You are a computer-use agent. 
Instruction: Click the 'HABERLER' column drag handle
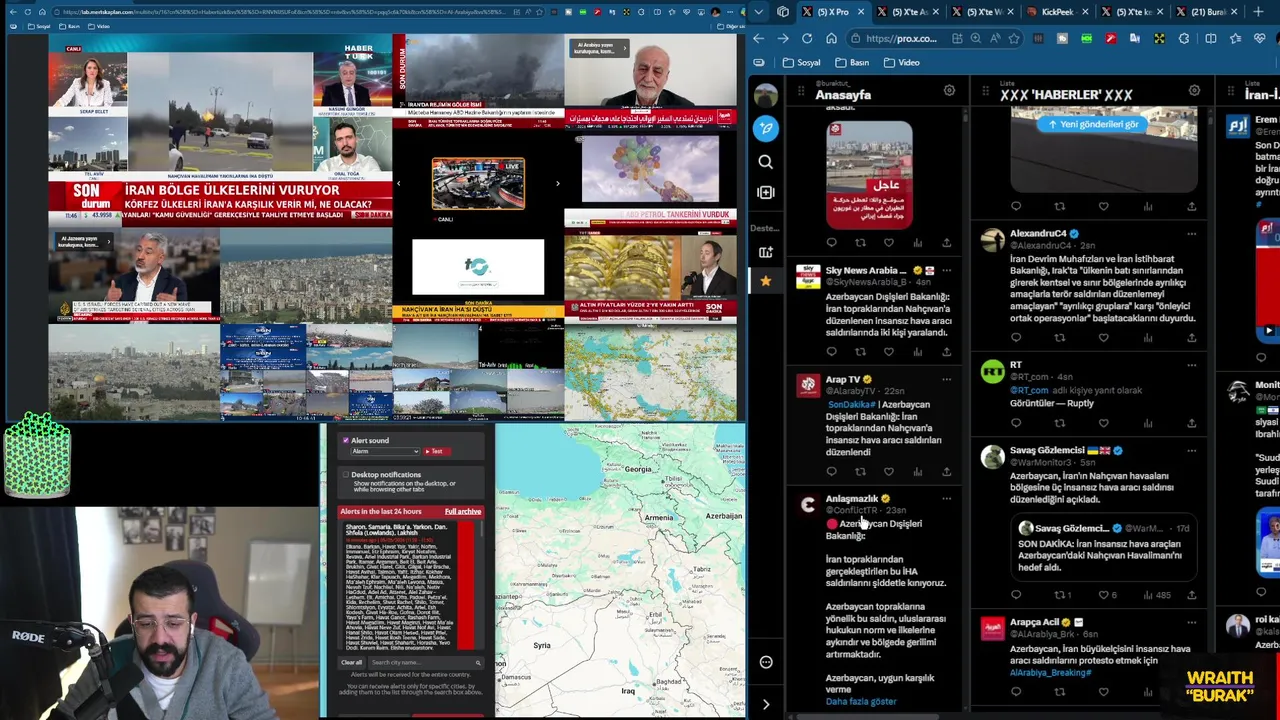point(987,92)
